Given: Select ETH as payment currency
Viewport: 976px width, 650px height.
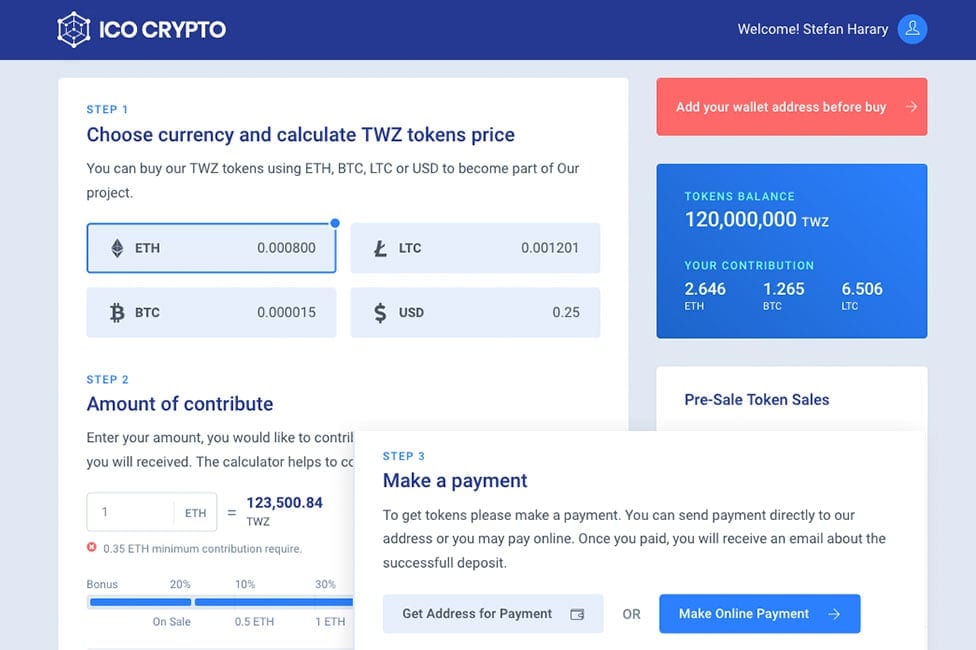Looking at the screenshot, I should click(211, 248).
